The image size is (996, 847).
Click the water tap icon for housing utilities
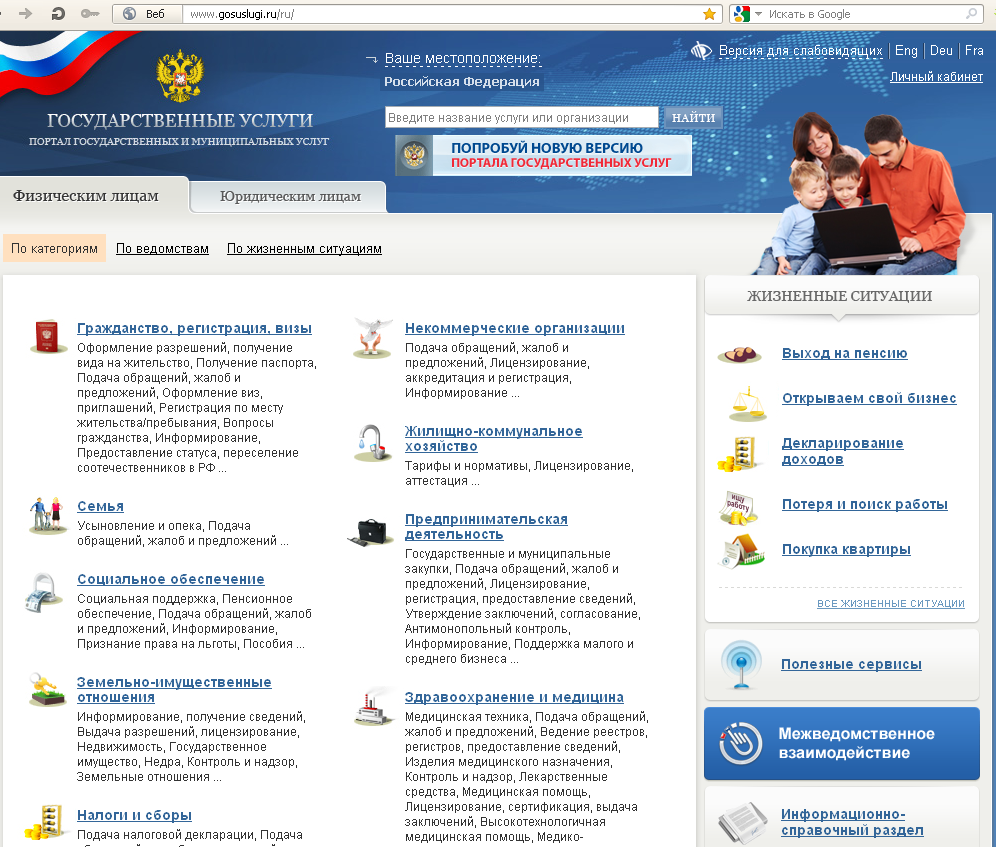pyautogui.click(x=374, y=442)
